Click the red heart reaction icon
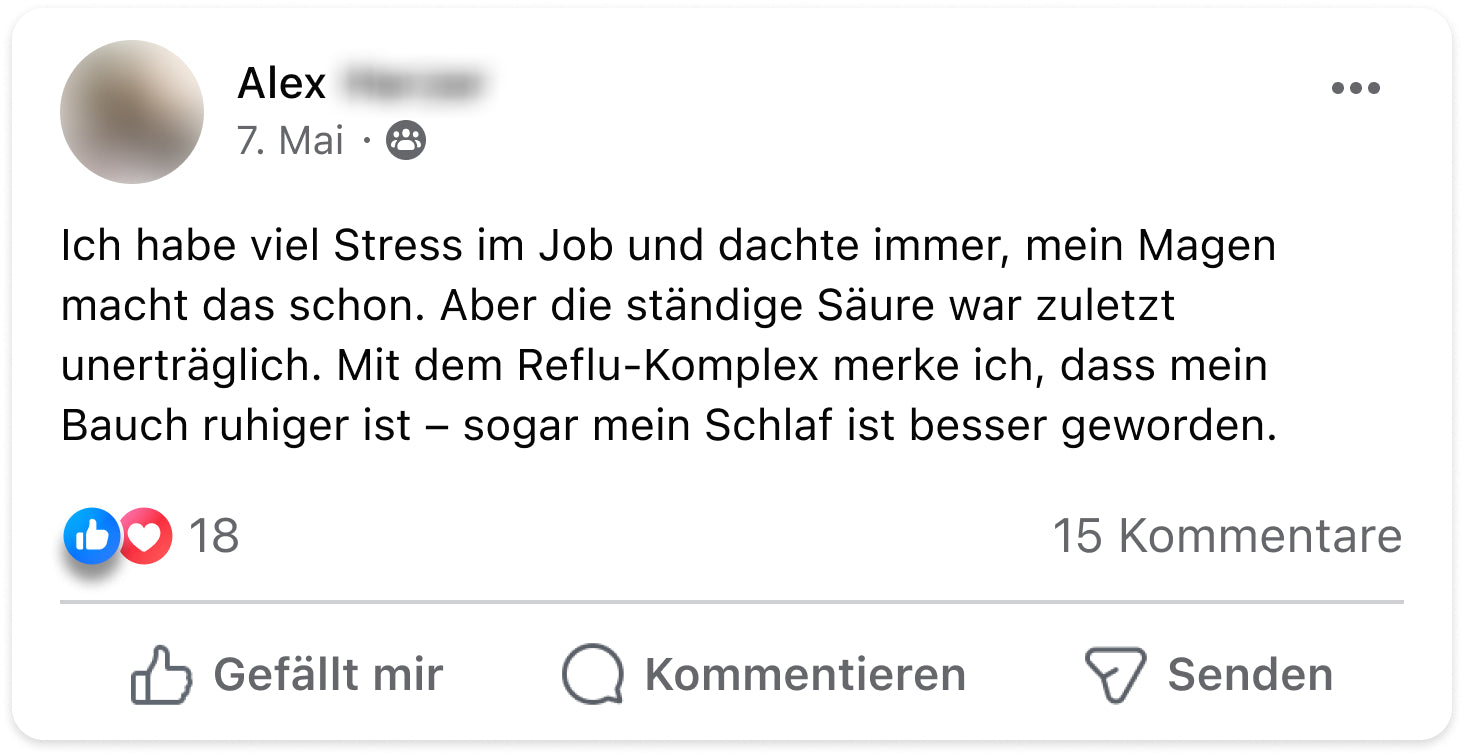This screenshot has height=756, width=1464. [147, 537]
